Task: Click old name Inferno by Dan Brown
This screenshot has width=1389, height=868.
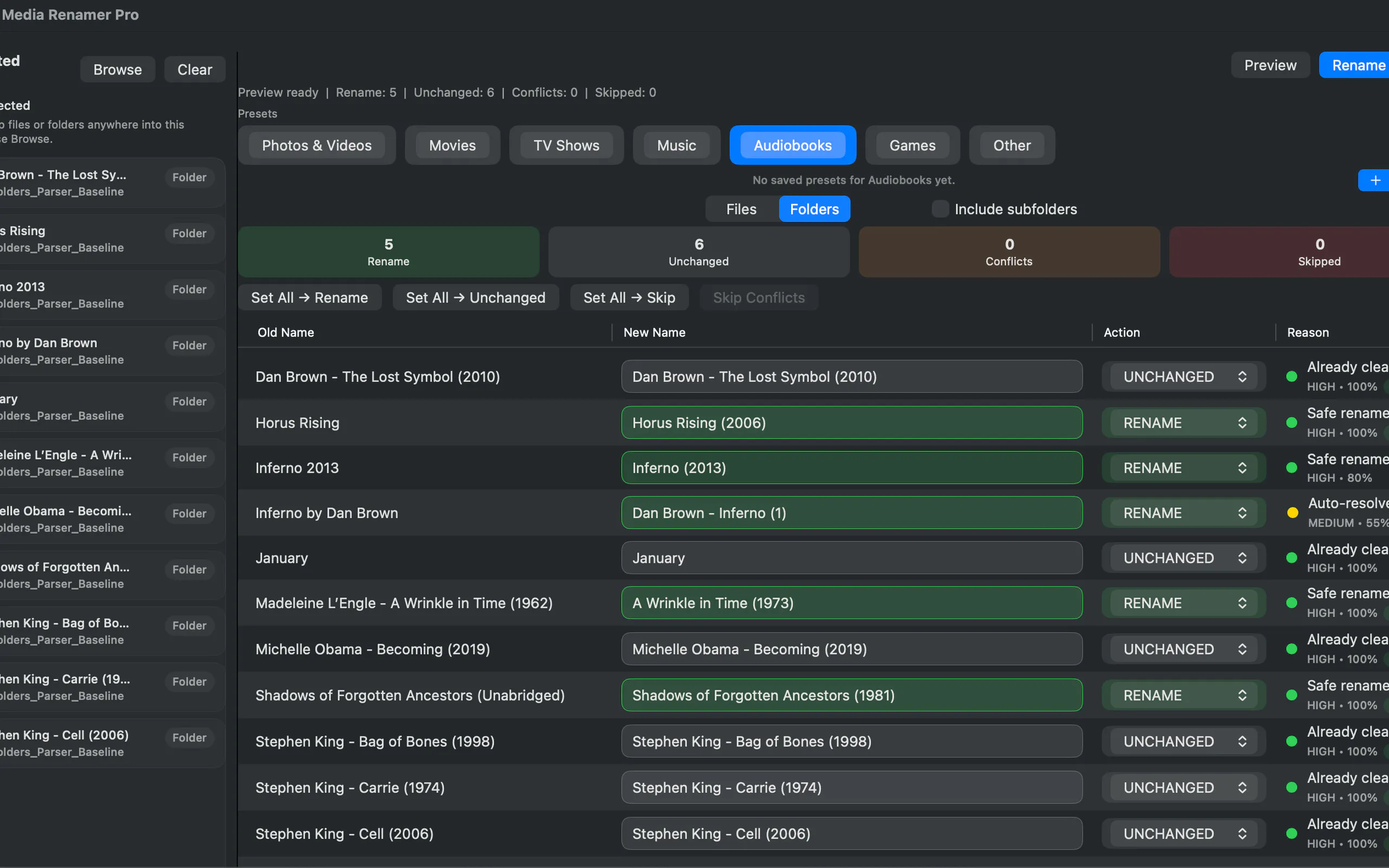Action: pyautogui.click(x=327, y=513)
